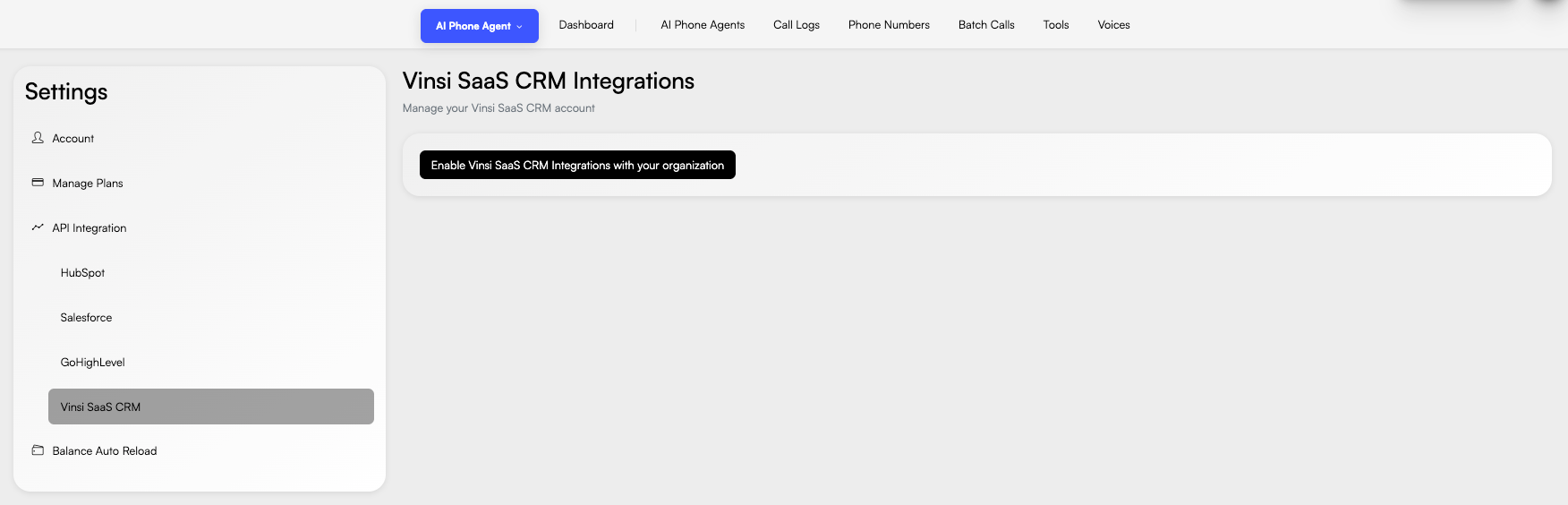Viewport: 1568px width, 505px height.
Task: Click 'Manage your Vinsi SaaS CRM account' text
Action: click(499, 108)
